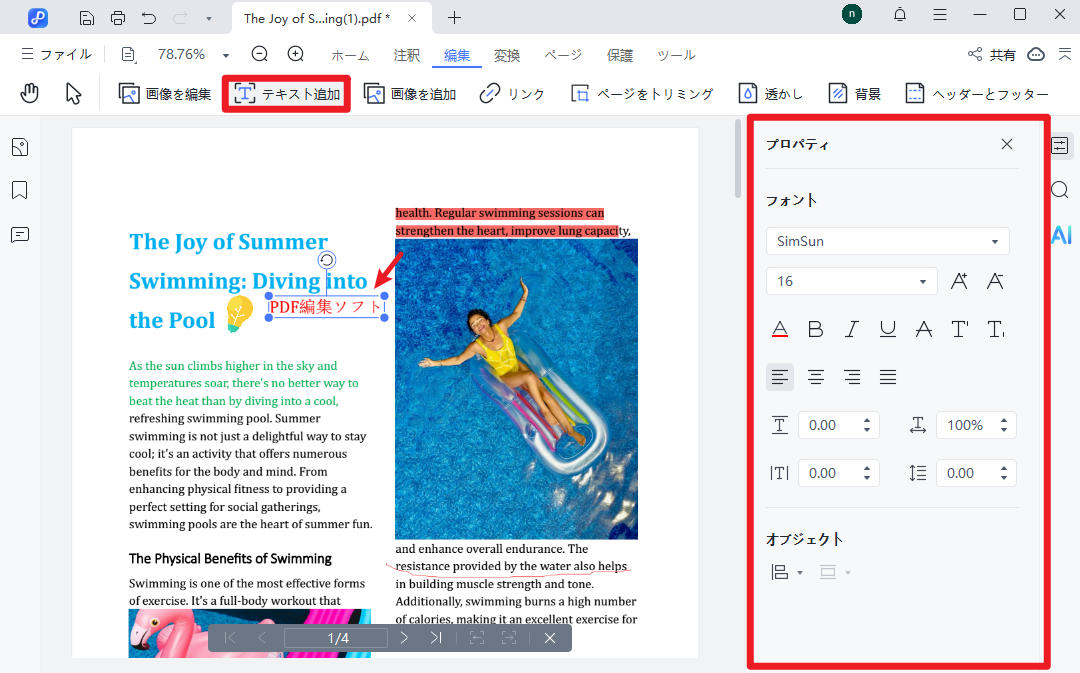The image size is (1080, 673).
Task: Increase the line spacing value
Action: (x=1004, y=468)
